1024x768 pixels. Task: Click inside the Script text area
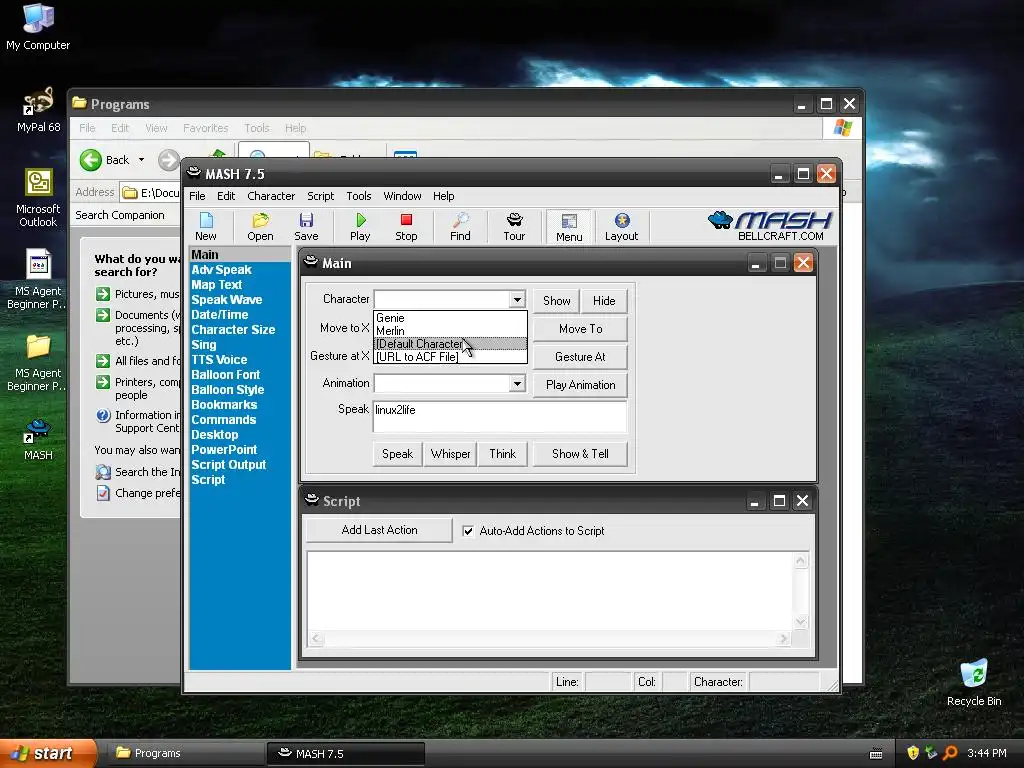click(x=550, y=592)
